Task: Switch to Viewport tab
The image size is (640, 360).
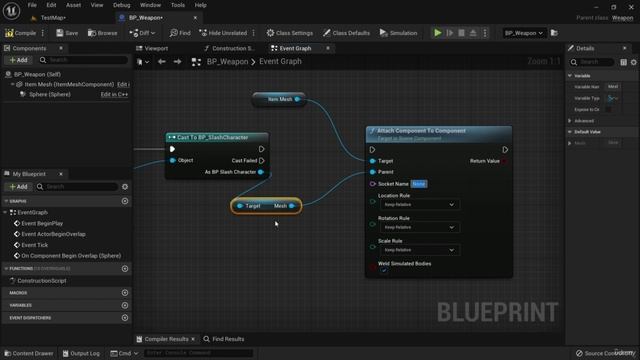Action: click(152, 48)
